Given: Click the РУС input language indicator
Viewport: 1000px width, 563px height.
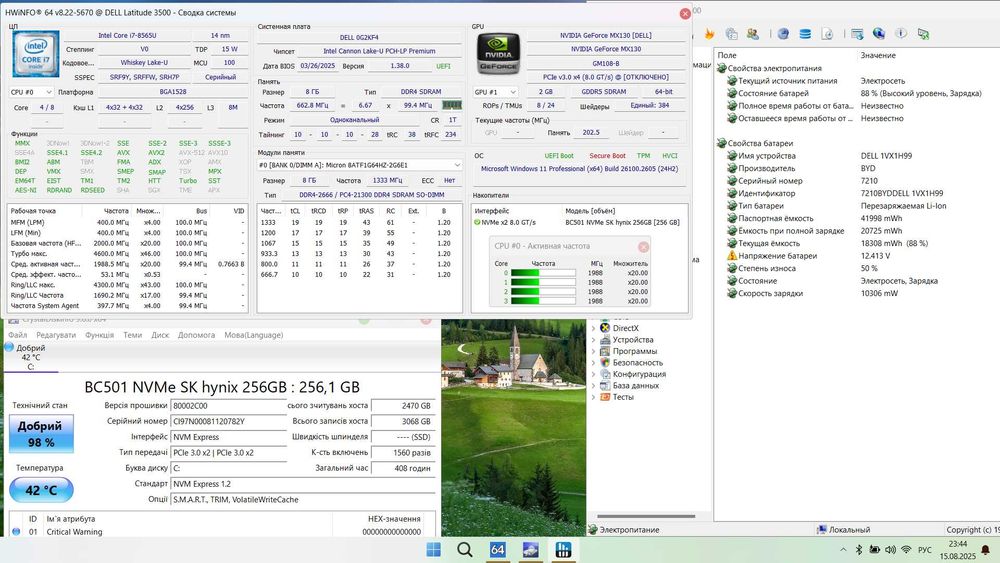Looking at the screenshot, I should [x=925, y=550].
